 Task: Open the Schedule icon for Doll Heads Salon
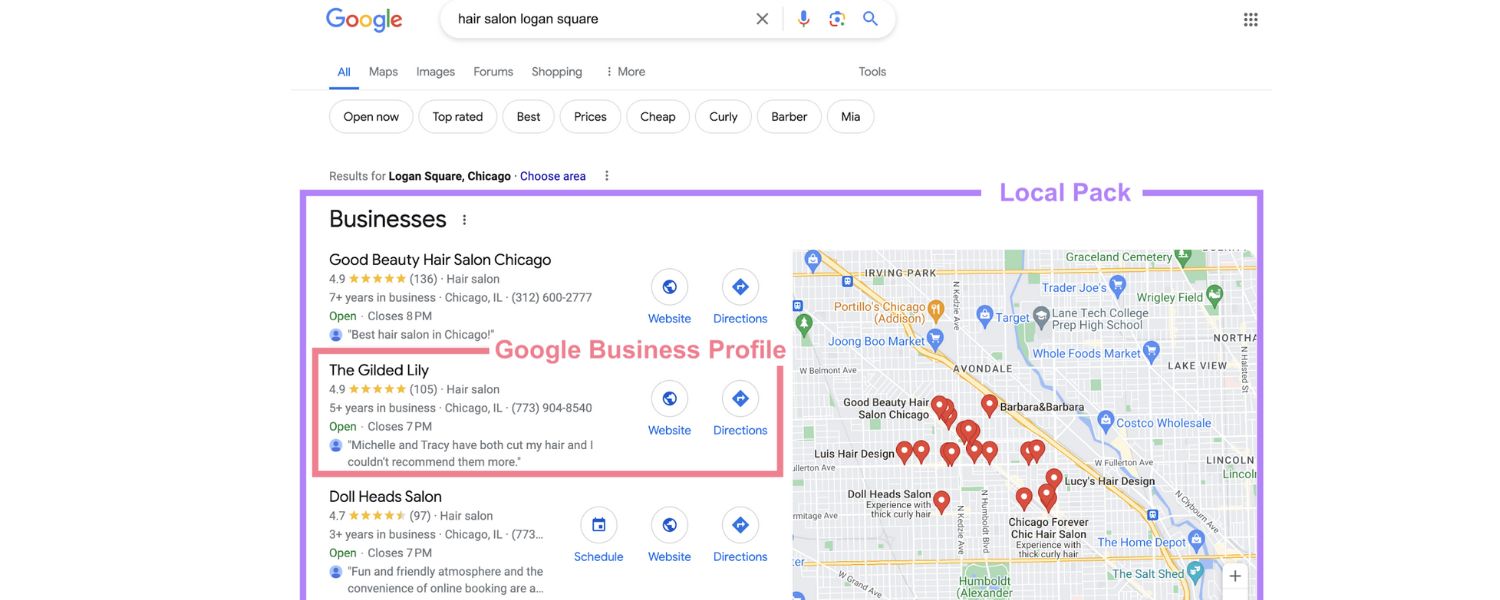tap(598, 523)
